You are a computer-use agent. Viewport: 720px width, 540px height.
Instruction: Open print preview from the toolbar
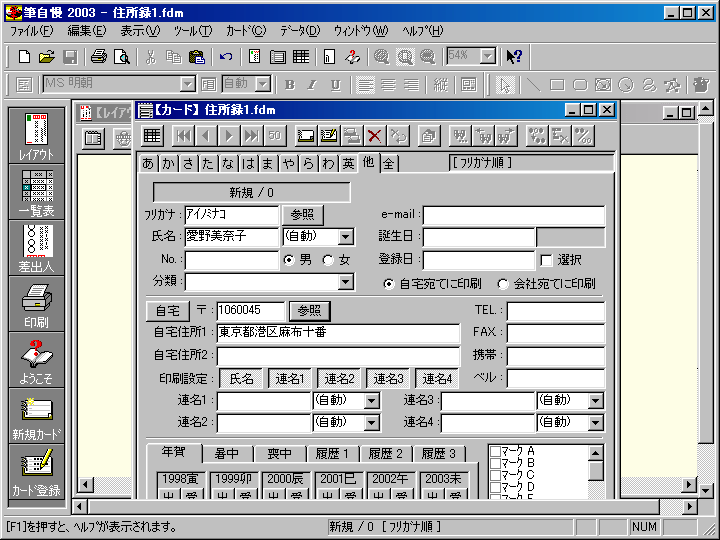(x=122, y=56)
